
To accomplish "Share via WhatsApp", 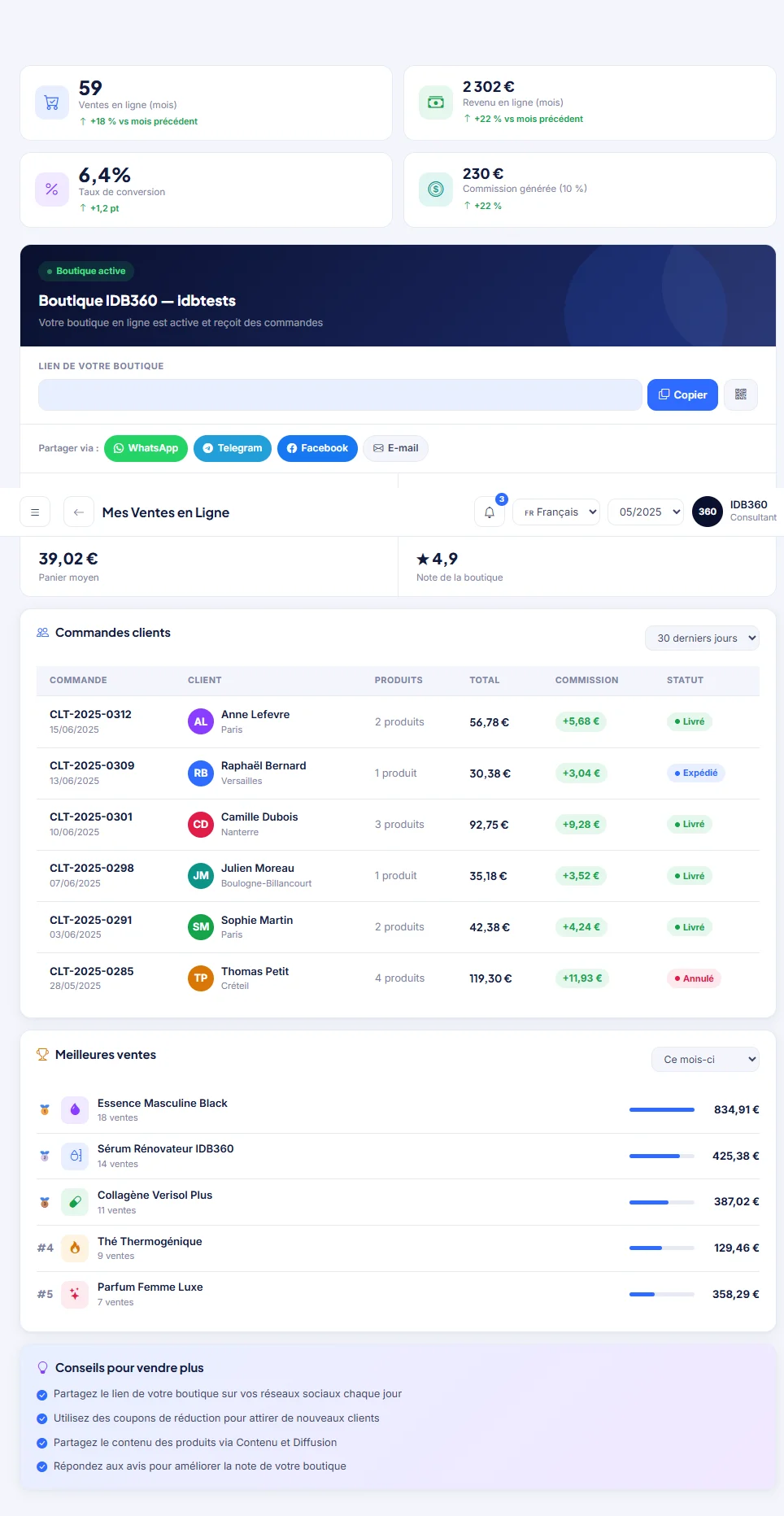I will click(146, 448).
